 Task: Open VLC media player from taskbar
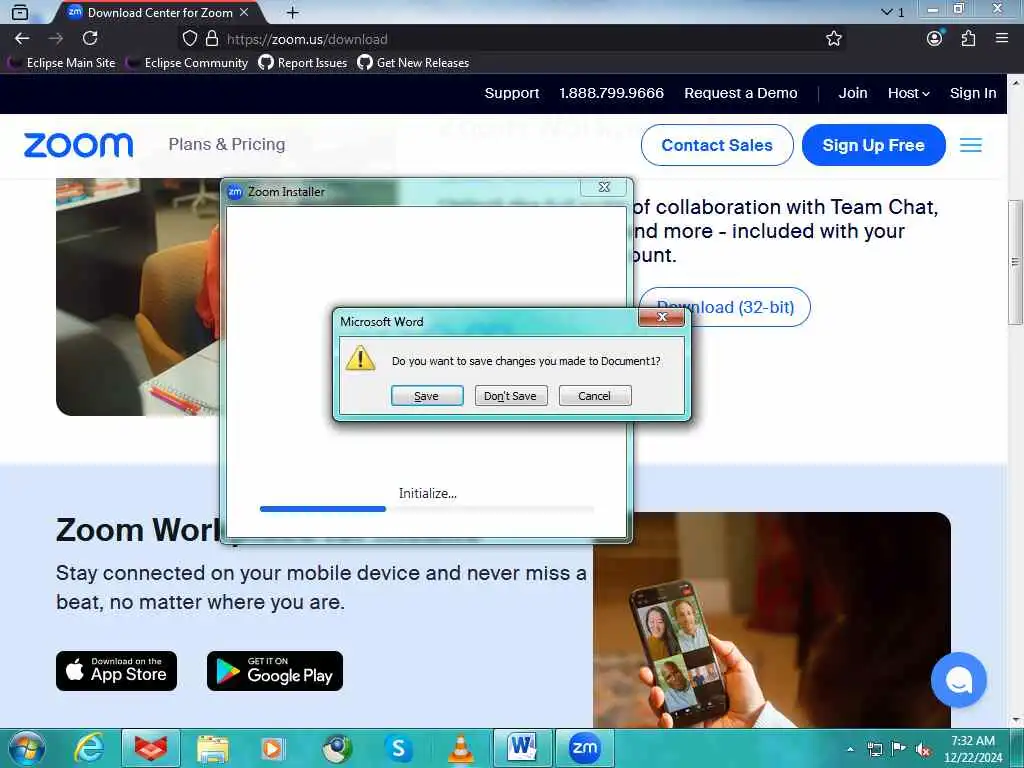tap(460, 748)
